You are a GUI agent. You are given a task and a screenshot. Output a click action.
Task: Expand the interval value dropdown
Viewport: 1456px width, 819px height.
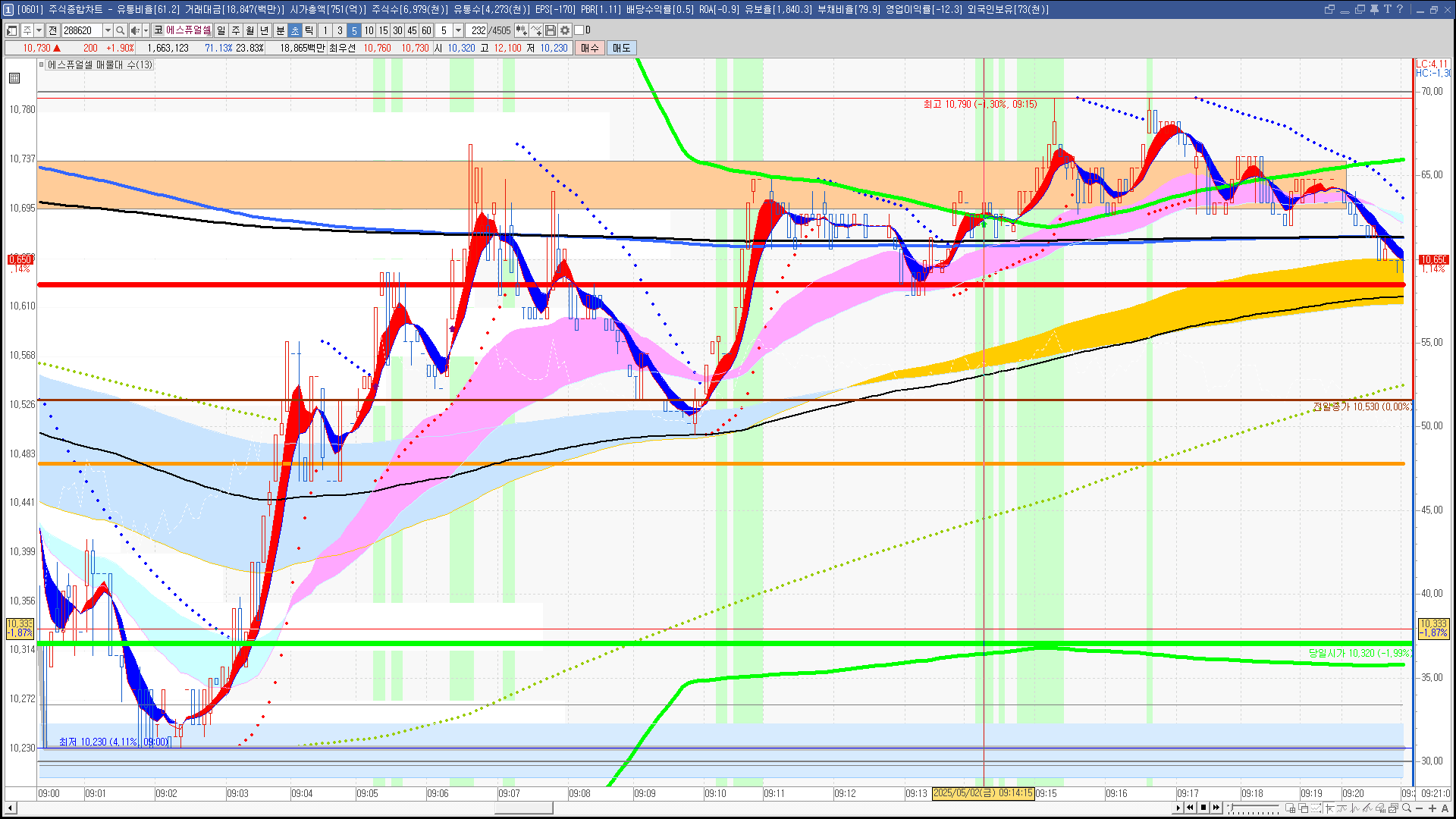pyautogui.click(x=458, y=30)
